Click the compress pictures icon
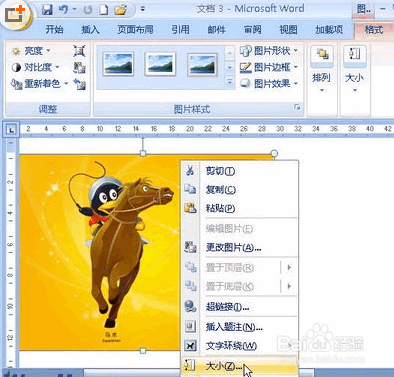This screenshot has height=377, width=394. point(79,51)
